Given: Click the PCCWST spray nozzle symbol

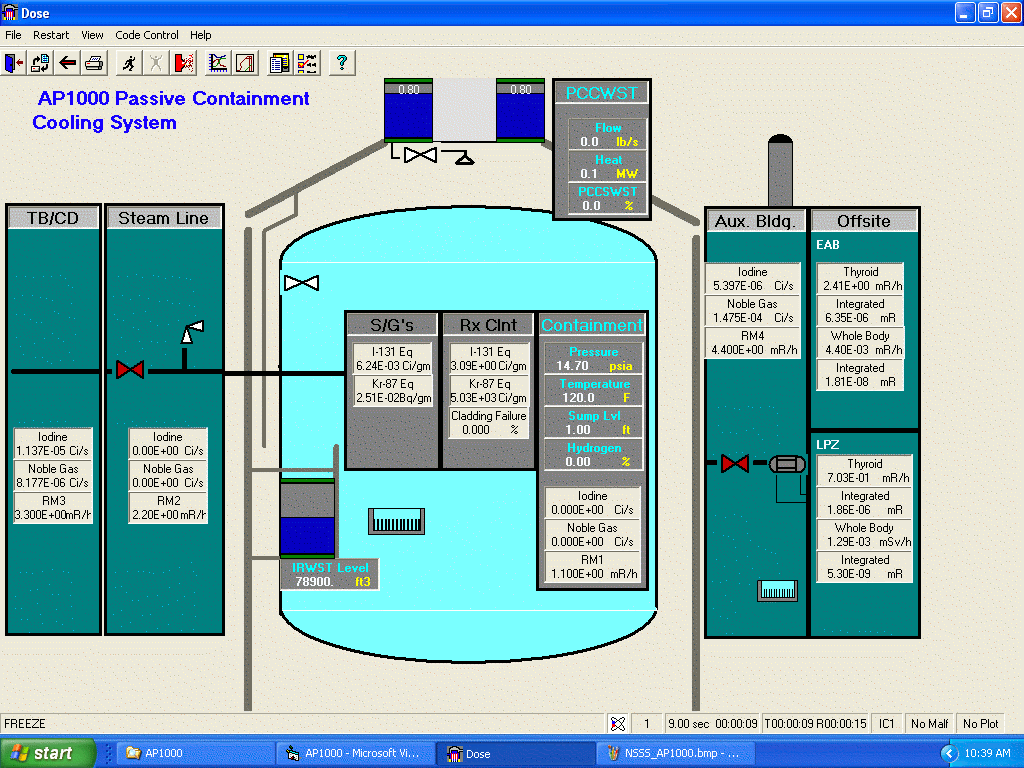Looking at the screenshot, I should click(x=464, y=157).
